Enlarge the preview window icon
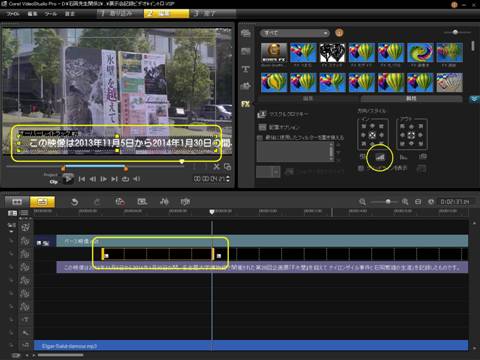The height and width of the screenshot is (360, 480). coord(228,167)
